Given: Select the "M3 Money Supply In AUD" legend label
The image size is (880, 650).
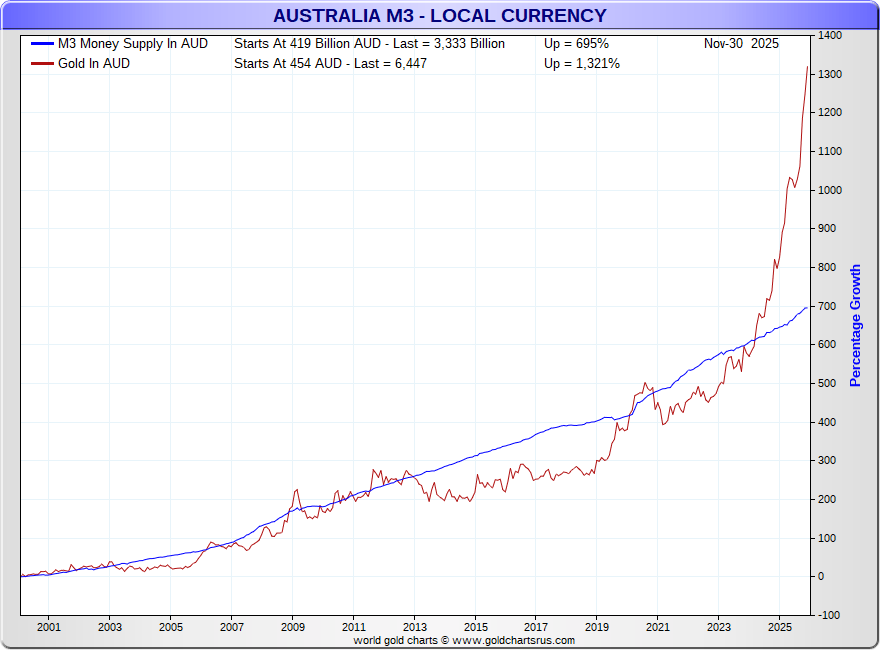Looking at the screenshot, I should coord(133,44).
